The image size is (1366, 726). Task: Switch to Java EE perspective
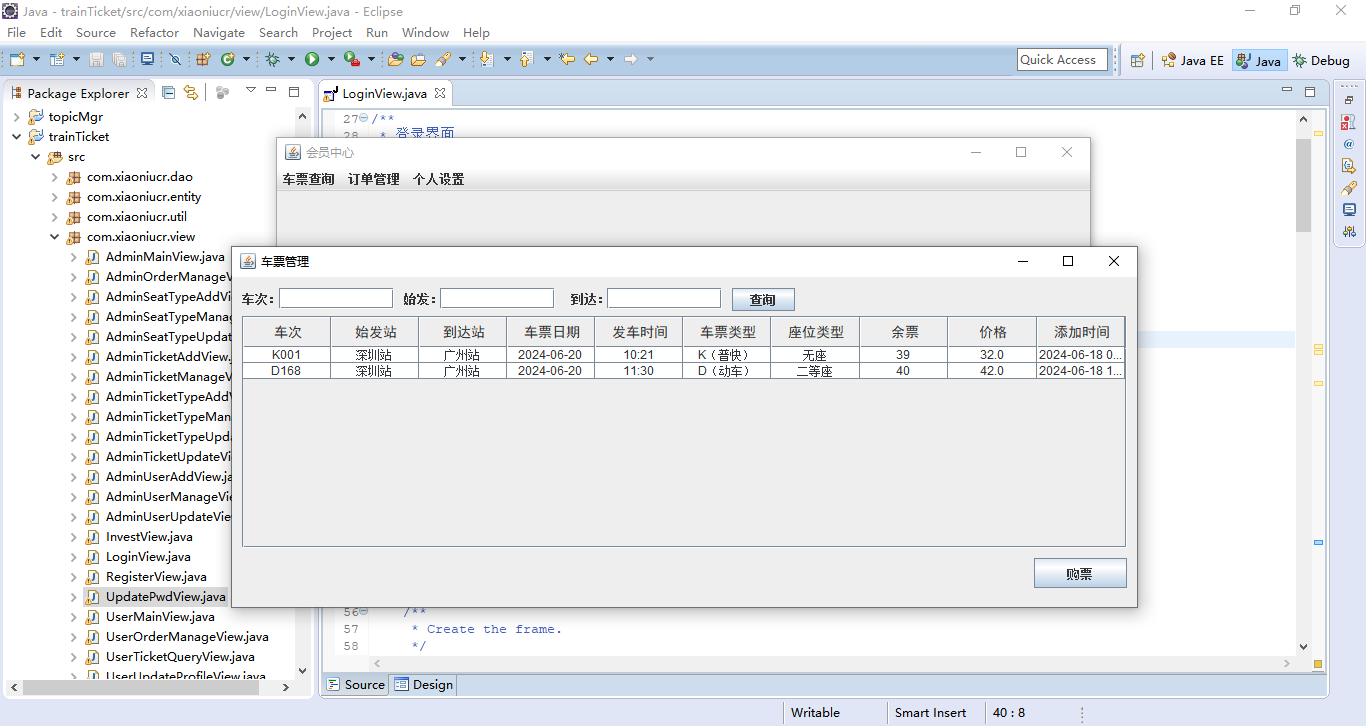tap(1192, 60)
